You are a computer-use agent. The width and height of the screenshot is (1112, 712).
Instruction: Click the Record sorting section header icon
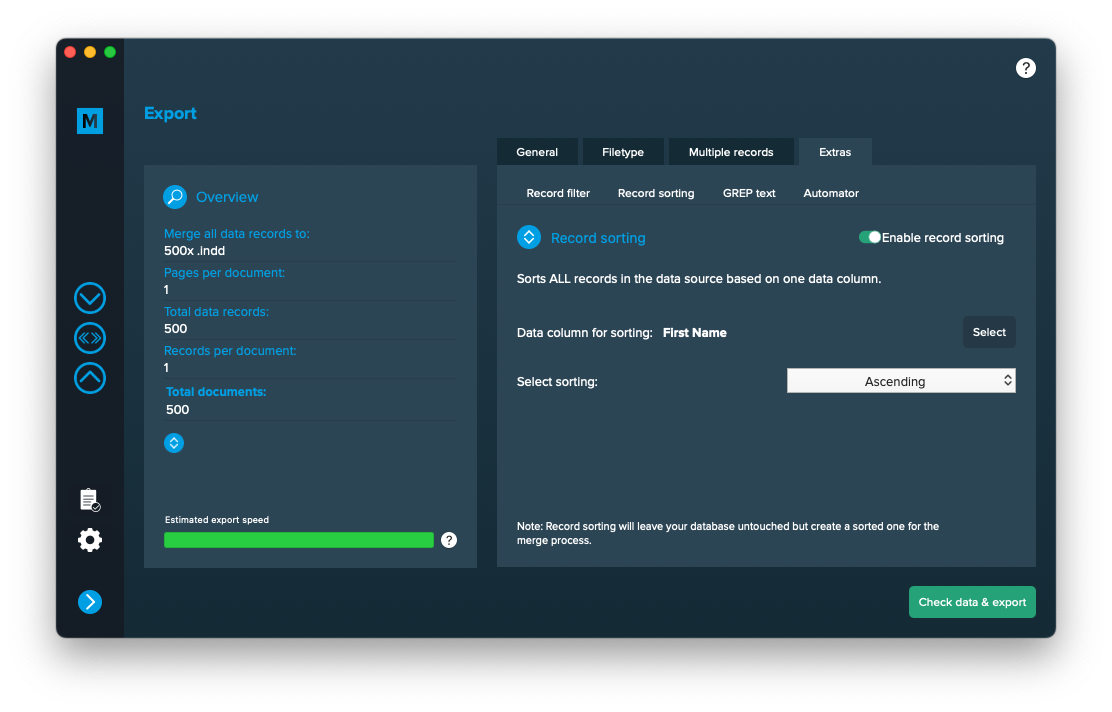pos(529,238)
